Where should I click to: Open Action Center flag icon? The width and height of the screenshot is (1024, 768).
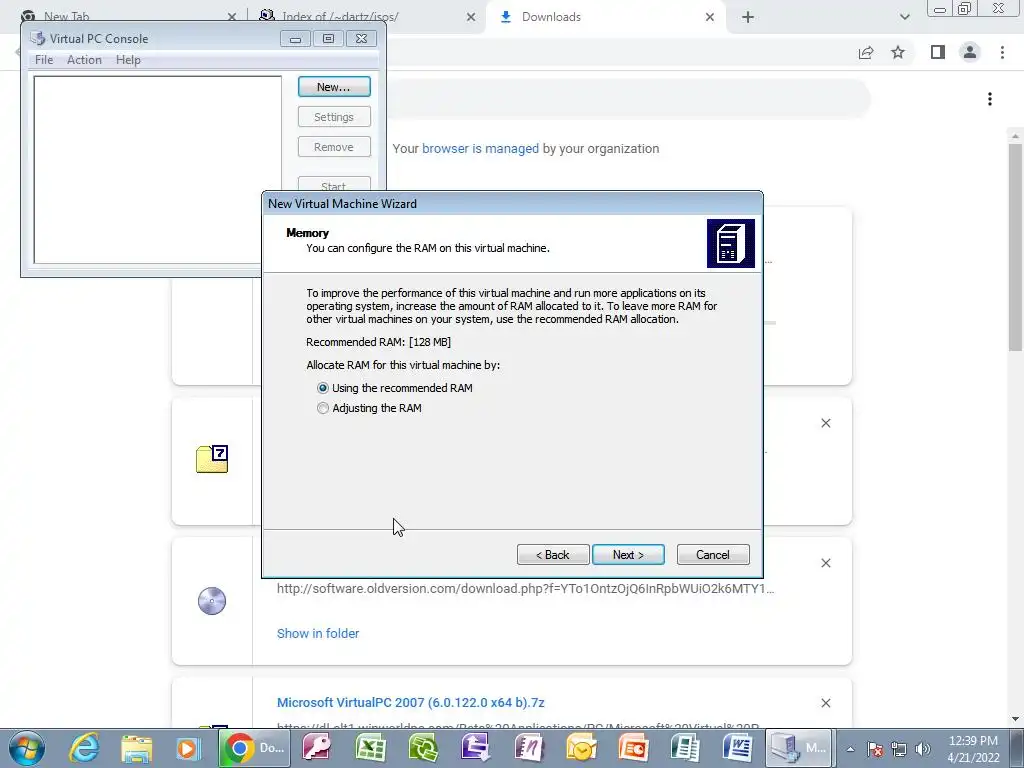(x=875, y=750)
